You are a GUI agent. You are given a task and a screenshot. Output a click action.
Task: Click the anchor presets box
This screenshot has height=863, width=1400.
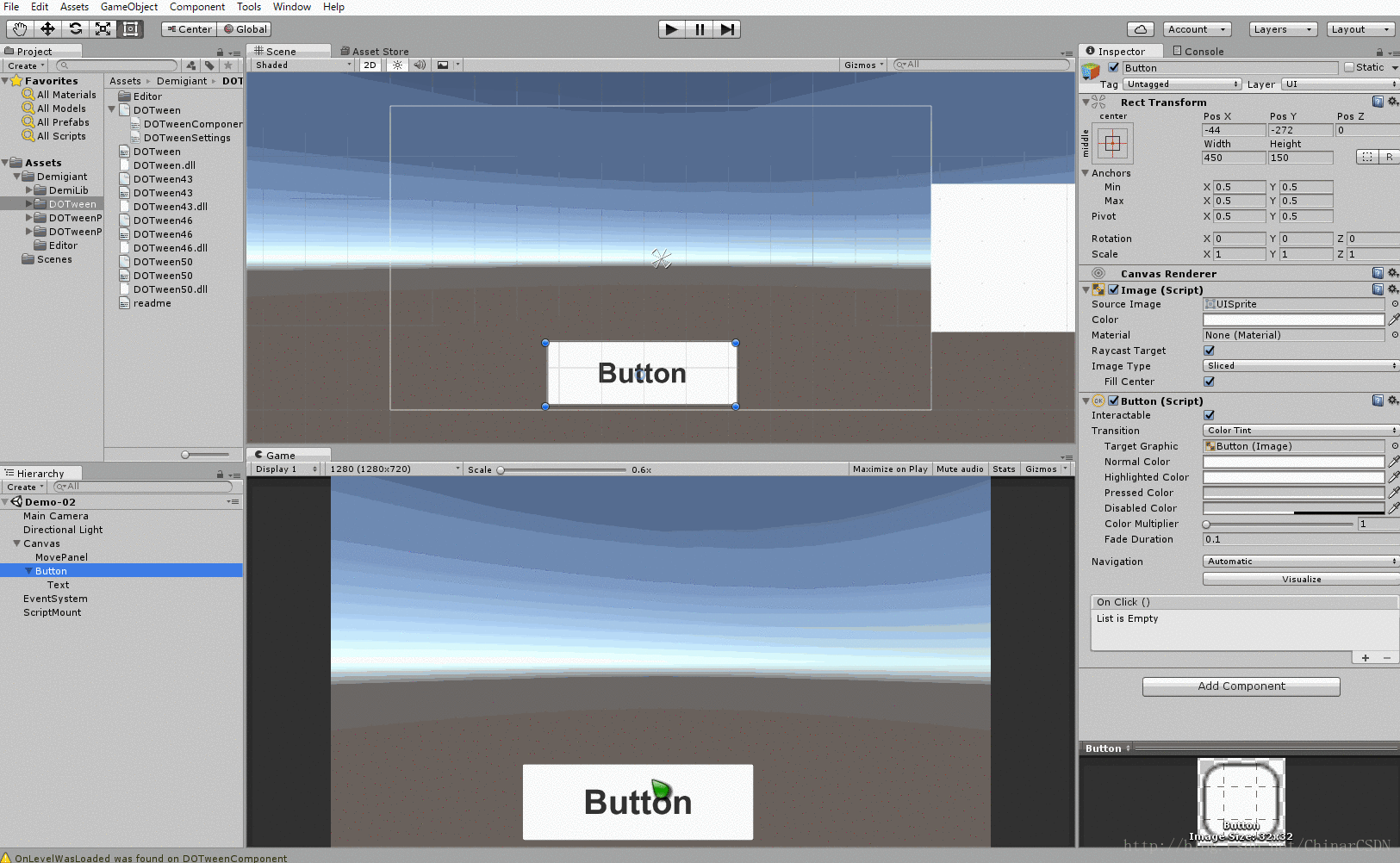click(x=1112, y=143)
